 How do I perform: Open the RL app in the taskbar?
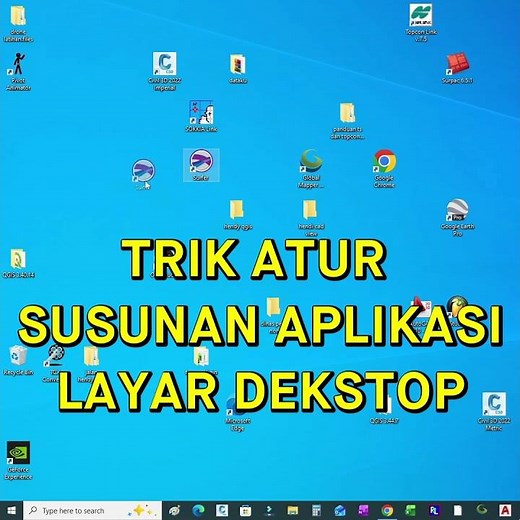(434, 510)
